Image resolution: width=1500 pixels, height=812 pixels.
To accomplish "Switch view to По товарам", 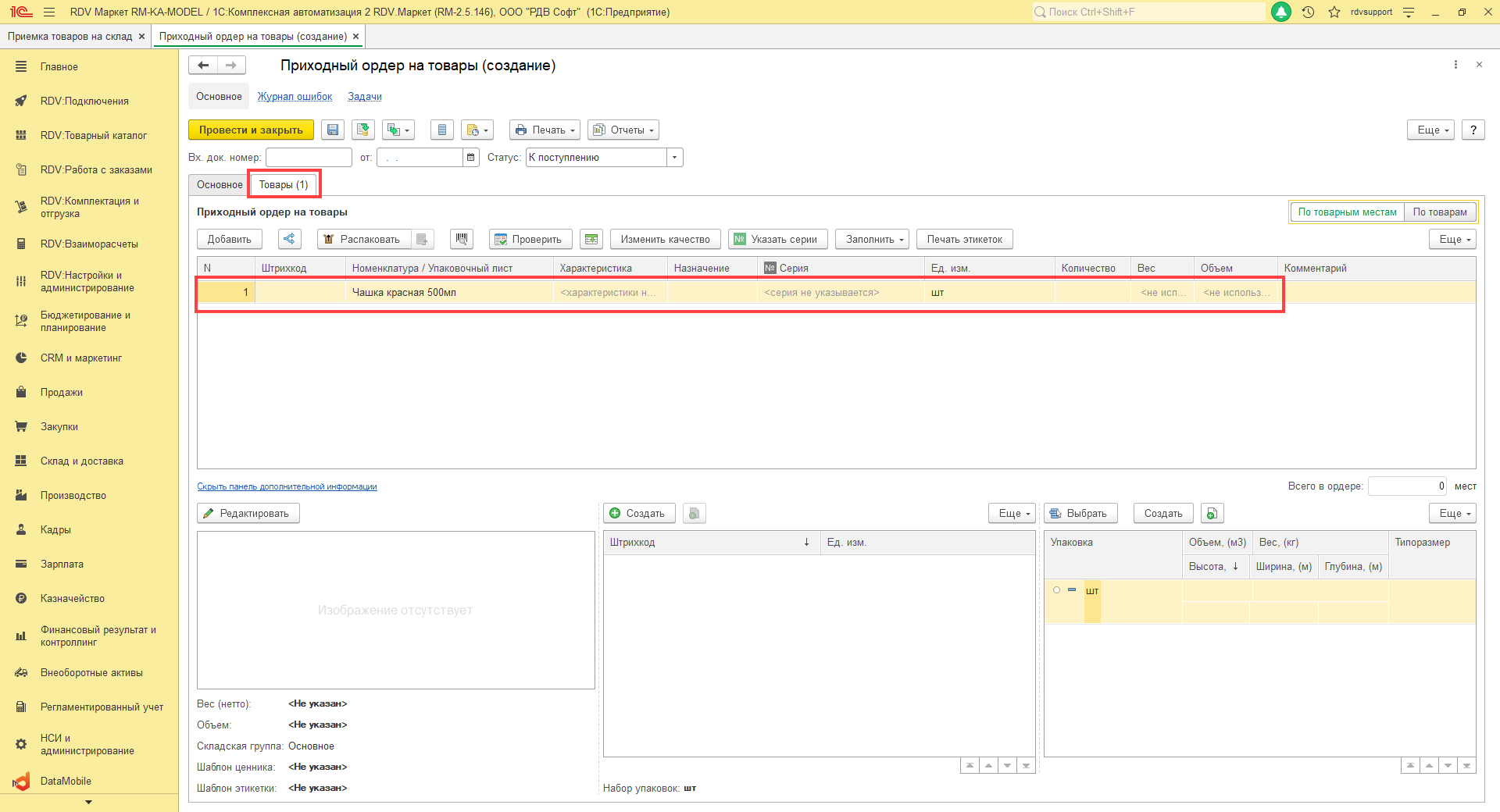I will coord(1439,212).
